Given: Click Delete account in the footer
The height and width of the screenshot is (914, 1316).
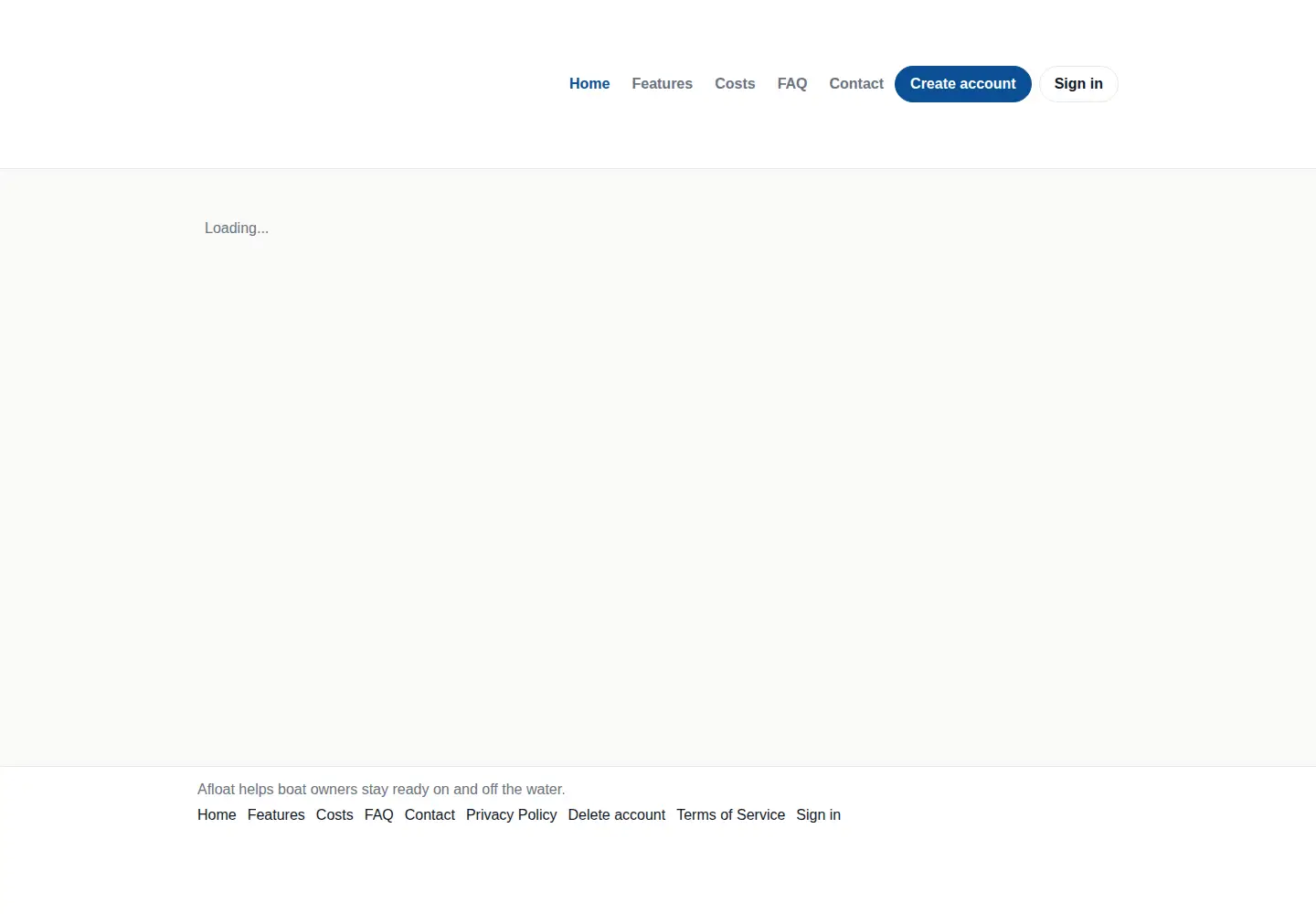Looking at the screenshot, I should pos(617,815).
